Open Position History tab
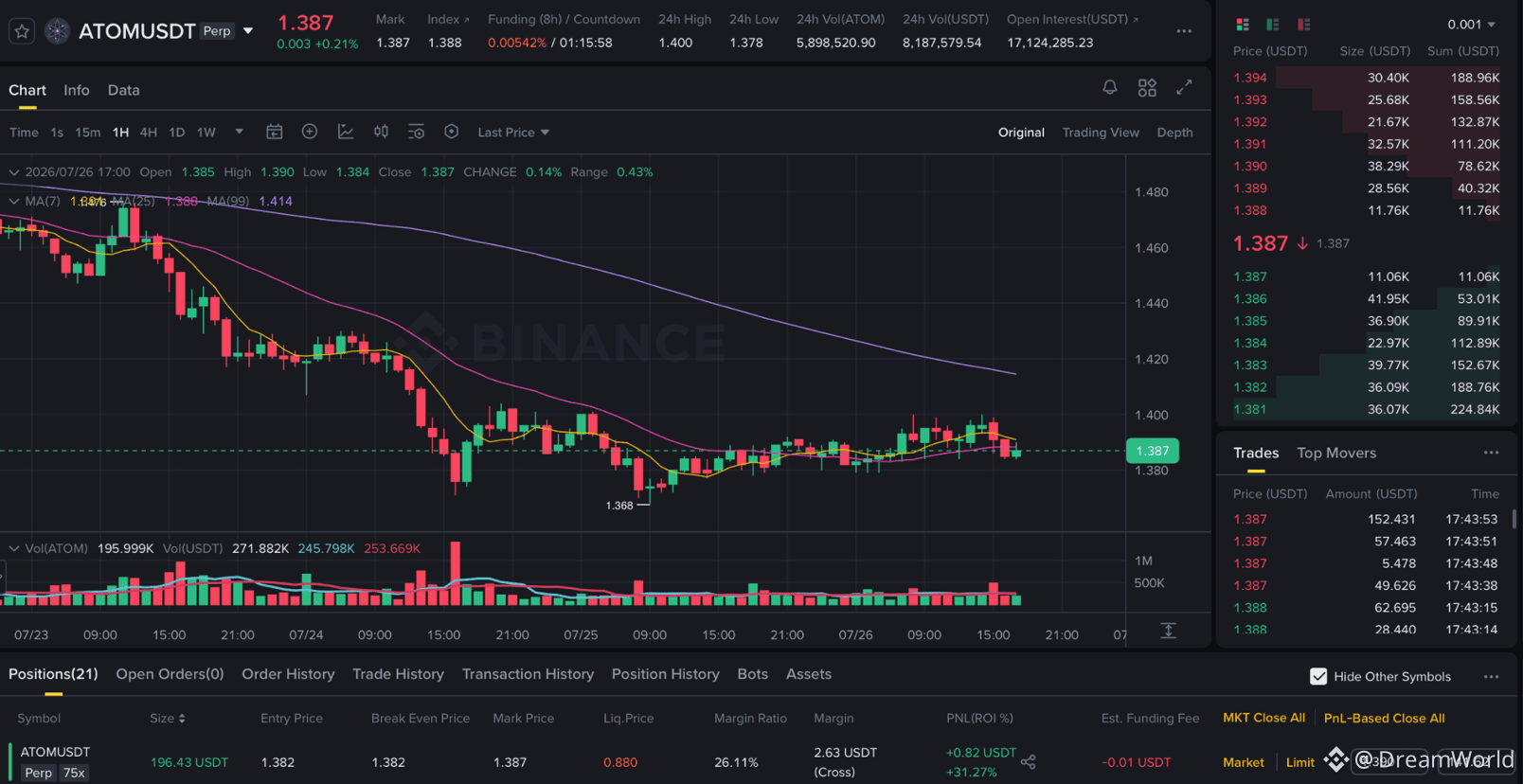The width and height of the screenshot is (1523, 784). [x=666, y=674]
